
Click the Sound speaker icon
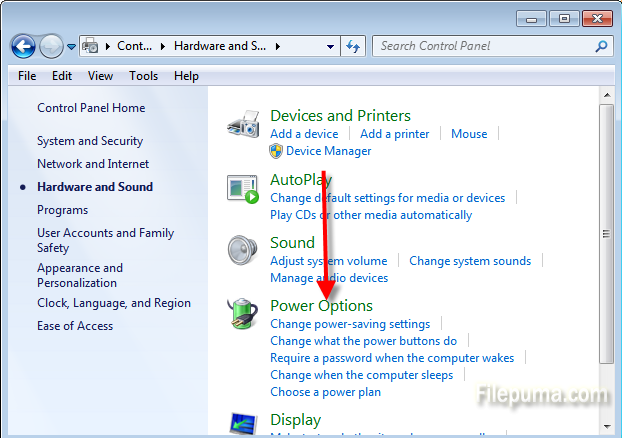pos(243,250)
